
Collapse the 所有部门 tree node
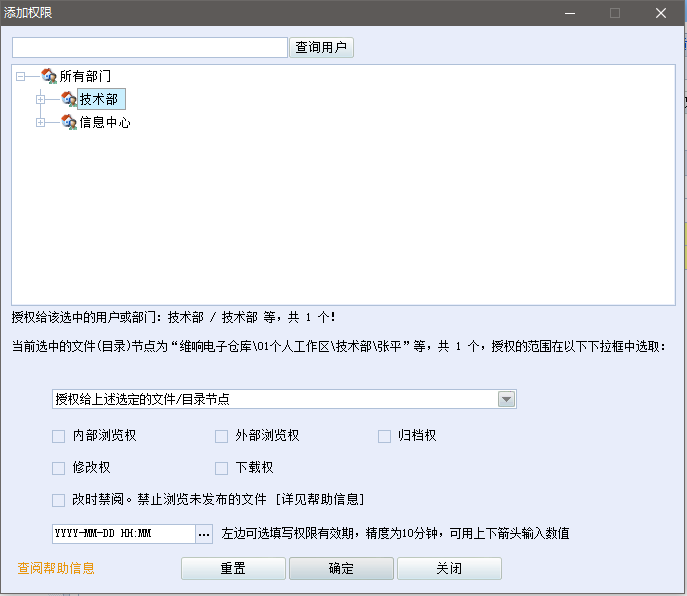21,76
